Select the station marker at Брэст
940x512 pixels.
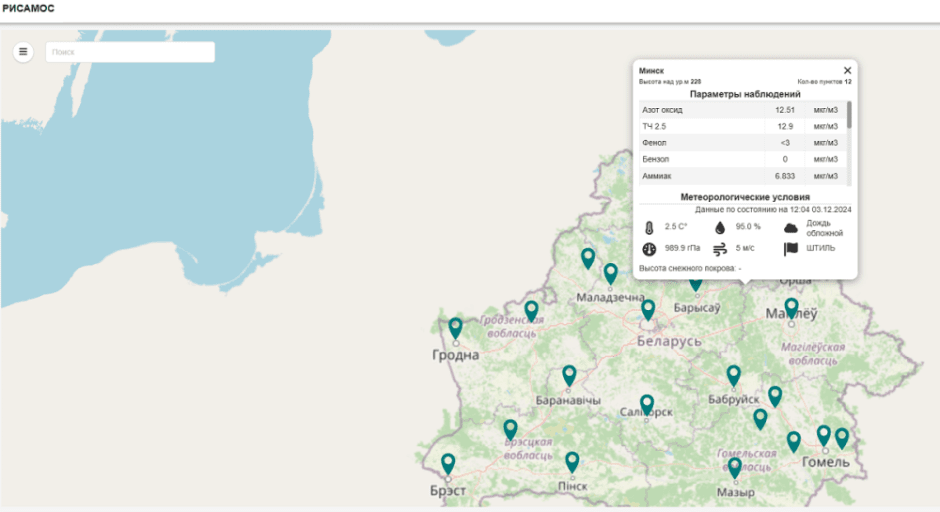449,464
